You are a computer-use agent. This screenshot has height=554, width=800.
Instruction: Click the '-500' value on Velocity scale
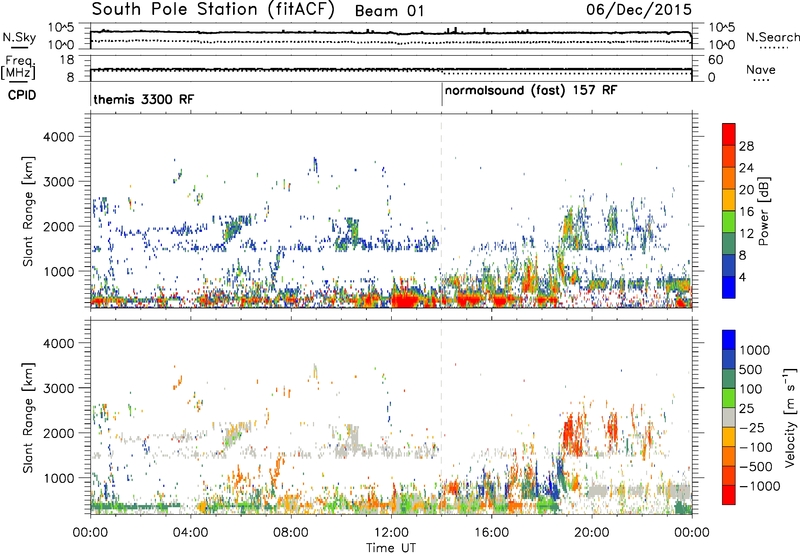tap(755, 466)
